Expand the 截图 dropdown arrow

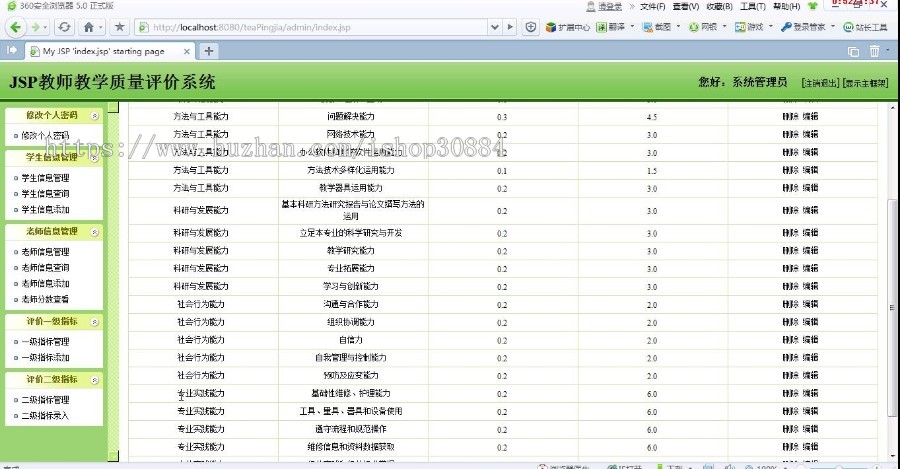pos(678,26)
